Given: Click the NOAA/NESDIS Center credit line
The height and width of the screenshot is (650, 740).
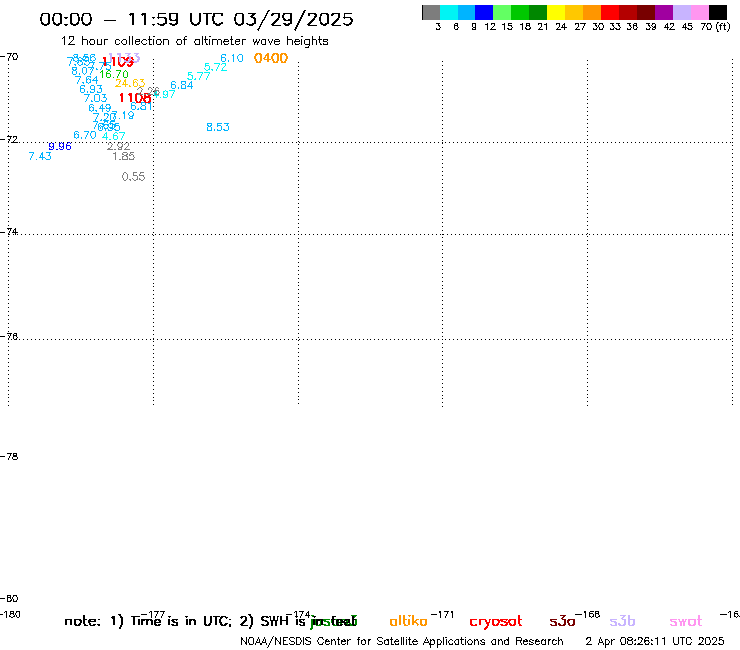Looking at the screenshot, I should point(402,641).
